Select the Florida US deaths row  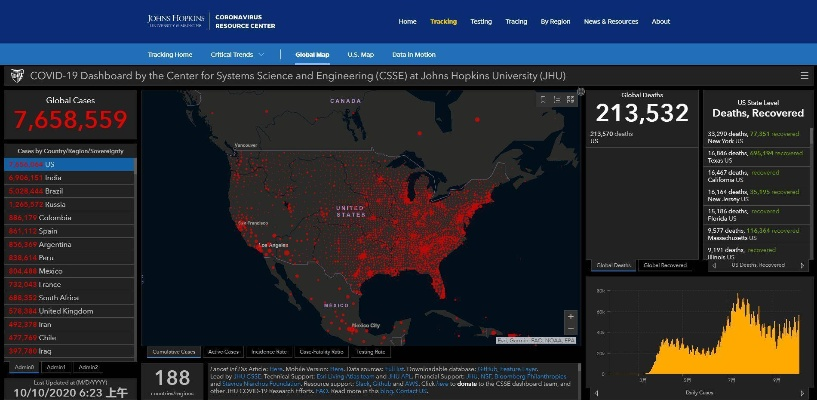(756, 215)
